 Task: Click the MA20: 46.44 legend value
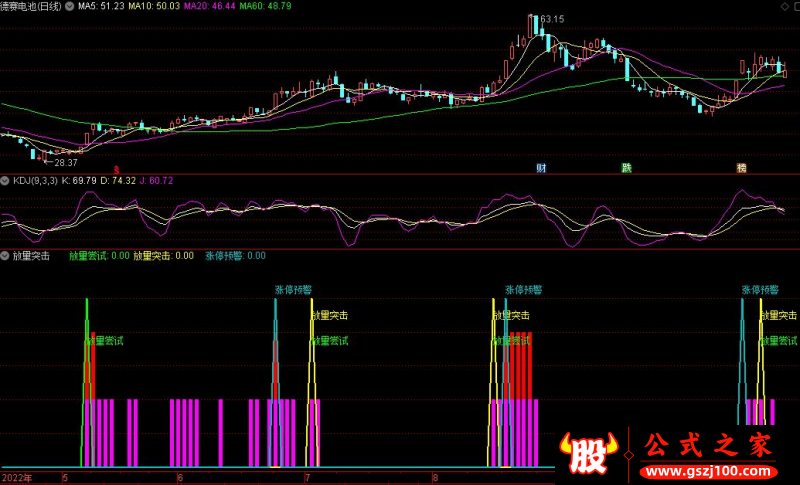click(x=210, y=6)
